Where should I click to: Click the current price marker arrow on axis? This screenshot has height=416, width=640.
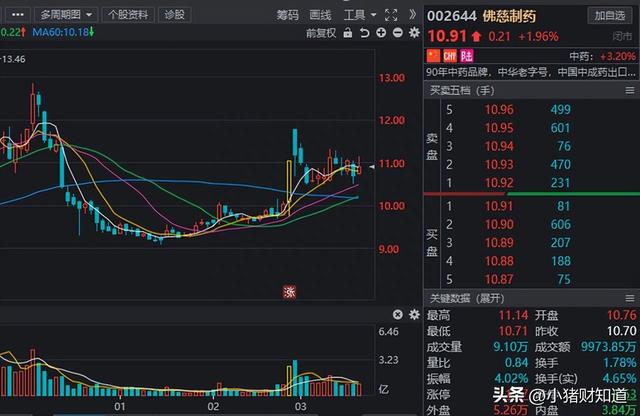[372, 167]
